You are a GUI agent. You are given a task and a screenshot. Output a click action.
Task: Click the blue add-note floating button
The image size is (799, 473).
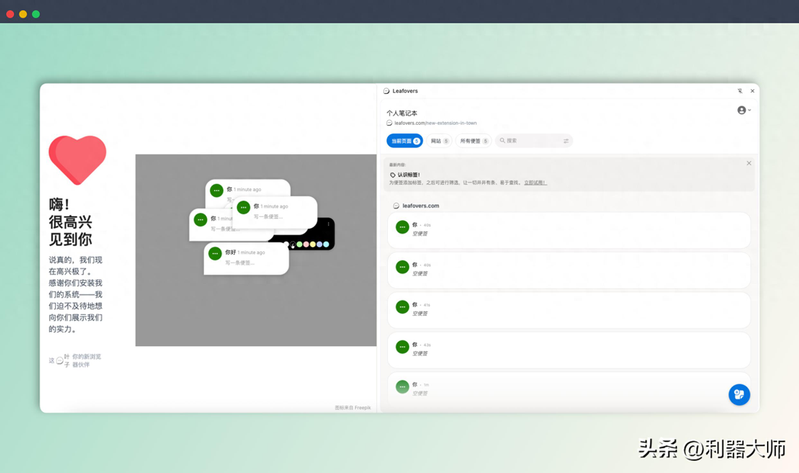tap(738, 394)
